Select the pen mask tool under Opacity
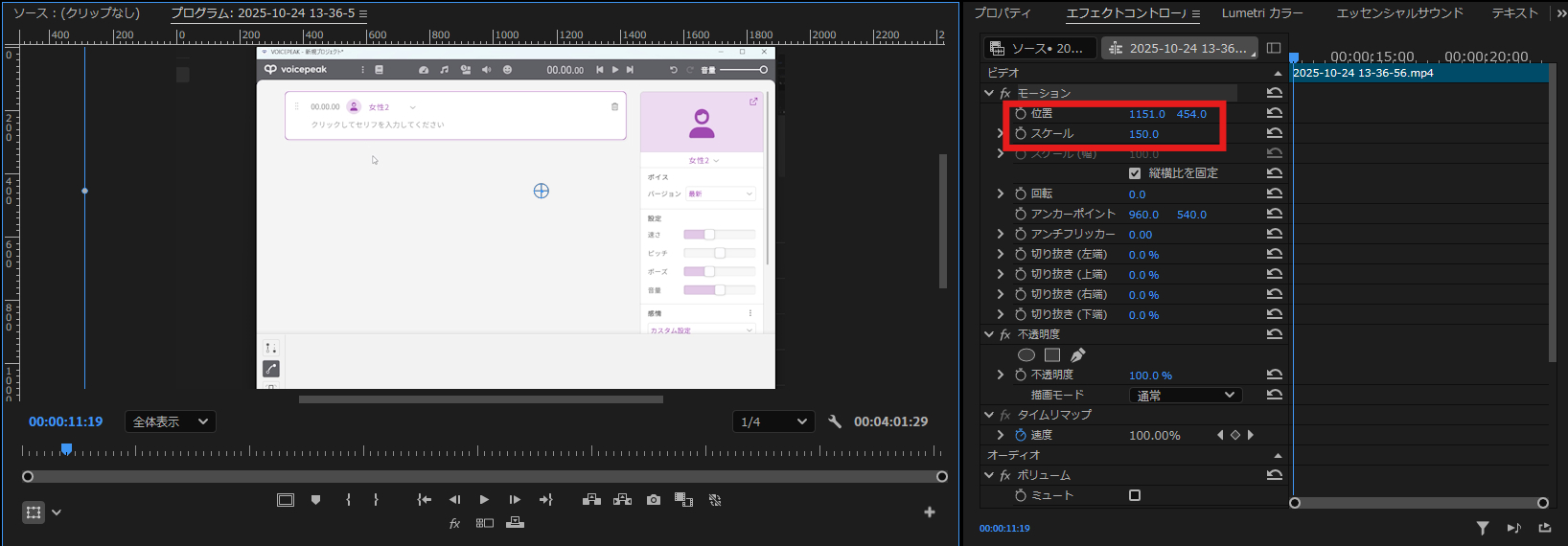 tap(1078, 355)
